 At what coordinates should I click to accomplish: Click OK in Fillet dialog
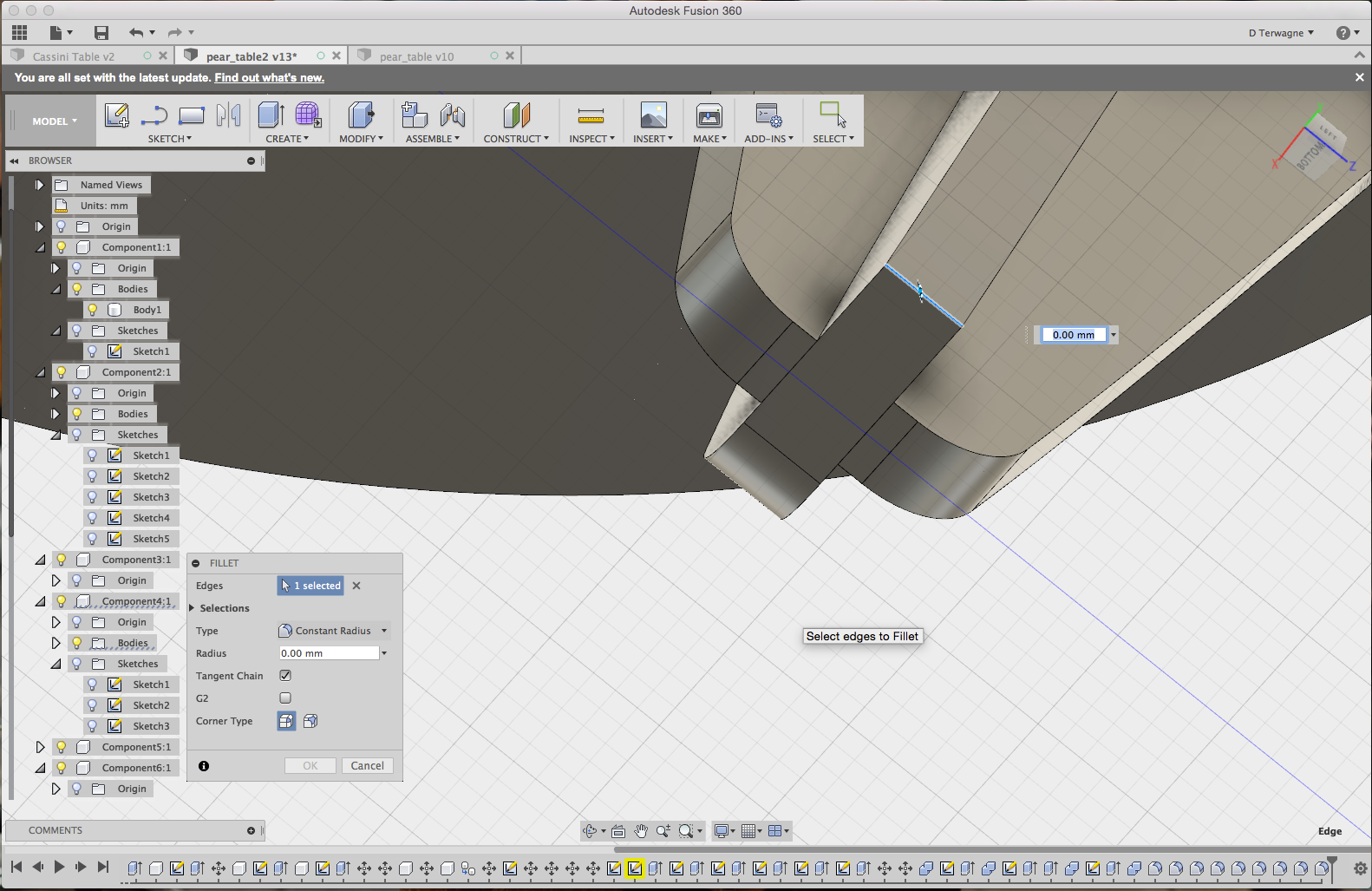point(310,766)
